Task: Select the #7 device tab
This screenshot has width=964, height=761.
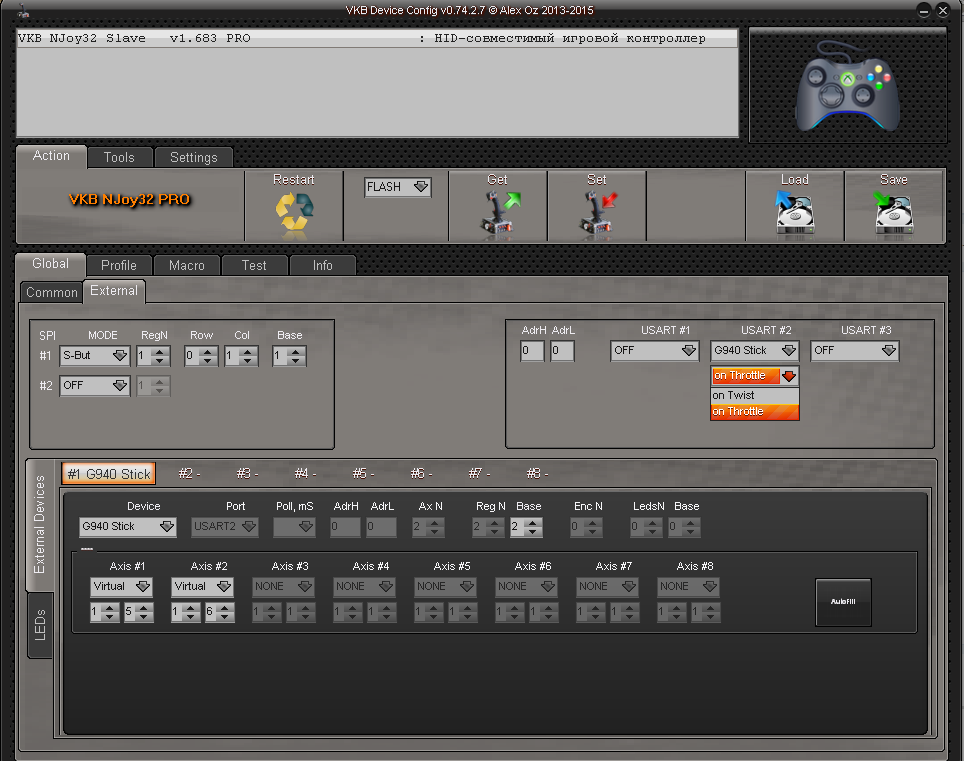Action: pos(479,474)
